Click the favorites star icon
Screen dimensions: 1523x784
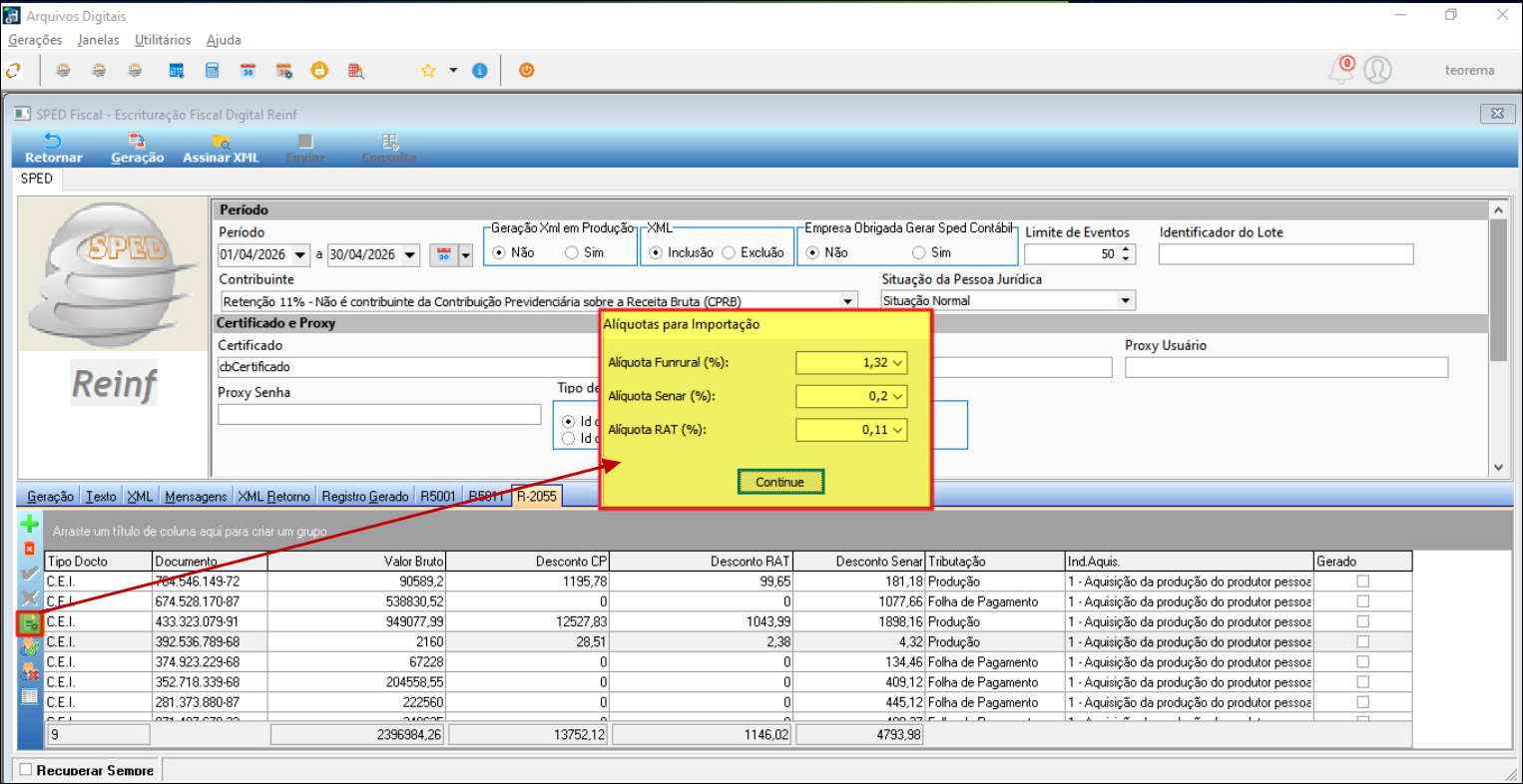coord(428,71)
